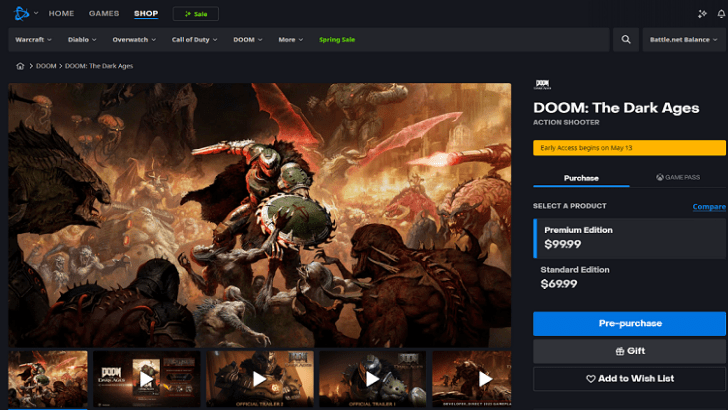Click DOOM: The Dark Ages breadcrumb text
The height and width of the screenshot is (410, 728).
pos(99,66)
